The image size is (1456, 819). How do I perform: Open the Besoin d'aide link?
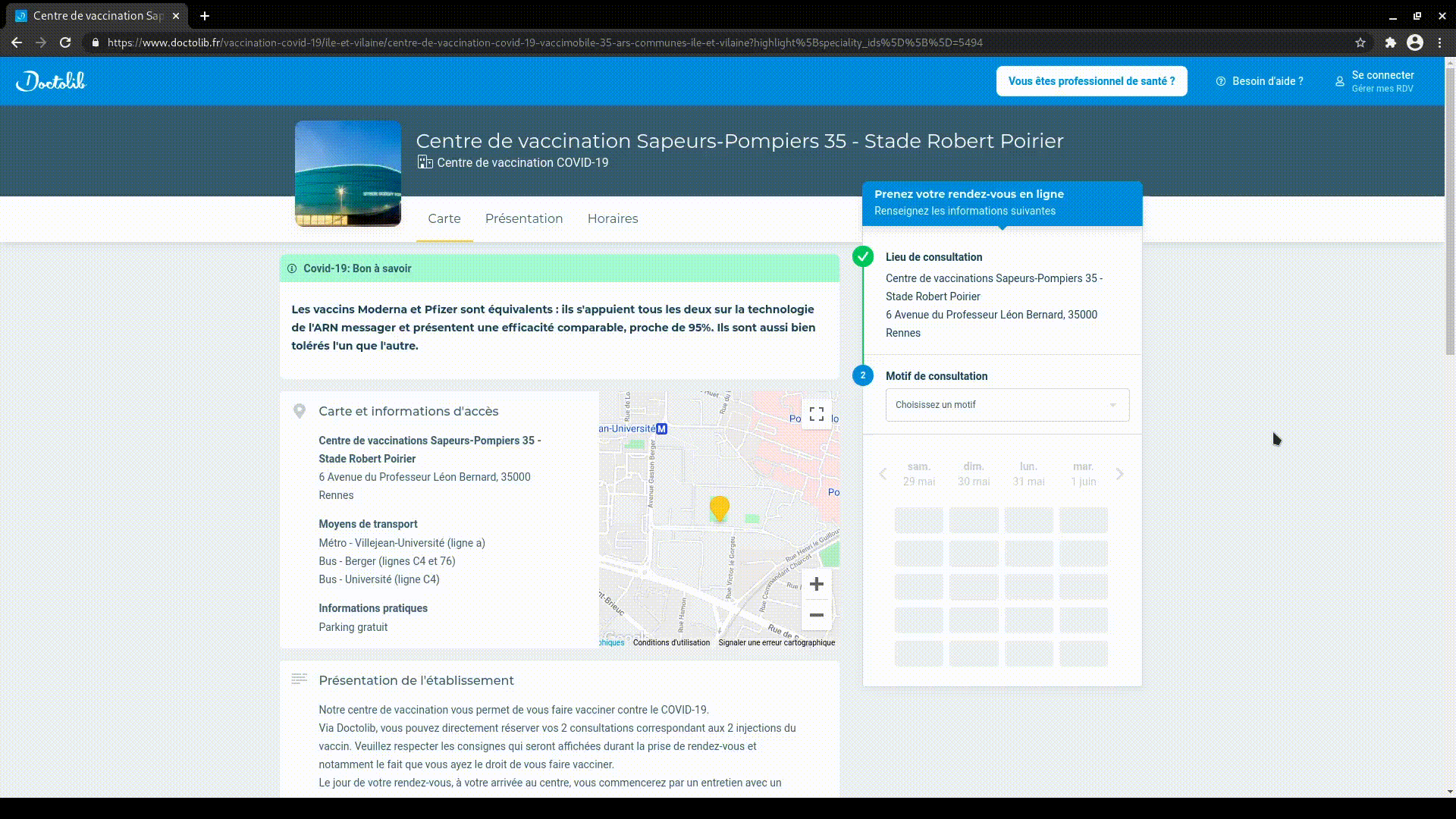coord(1260,81)
